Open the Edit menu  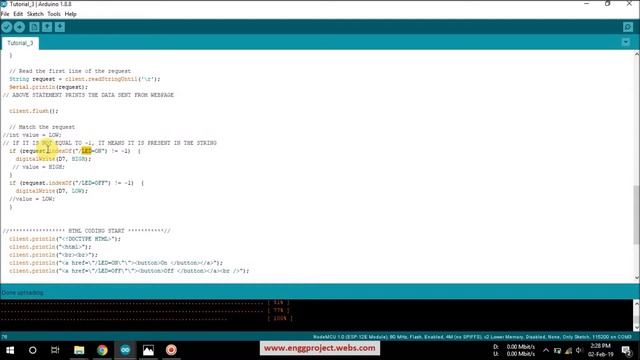pos(18,14)
